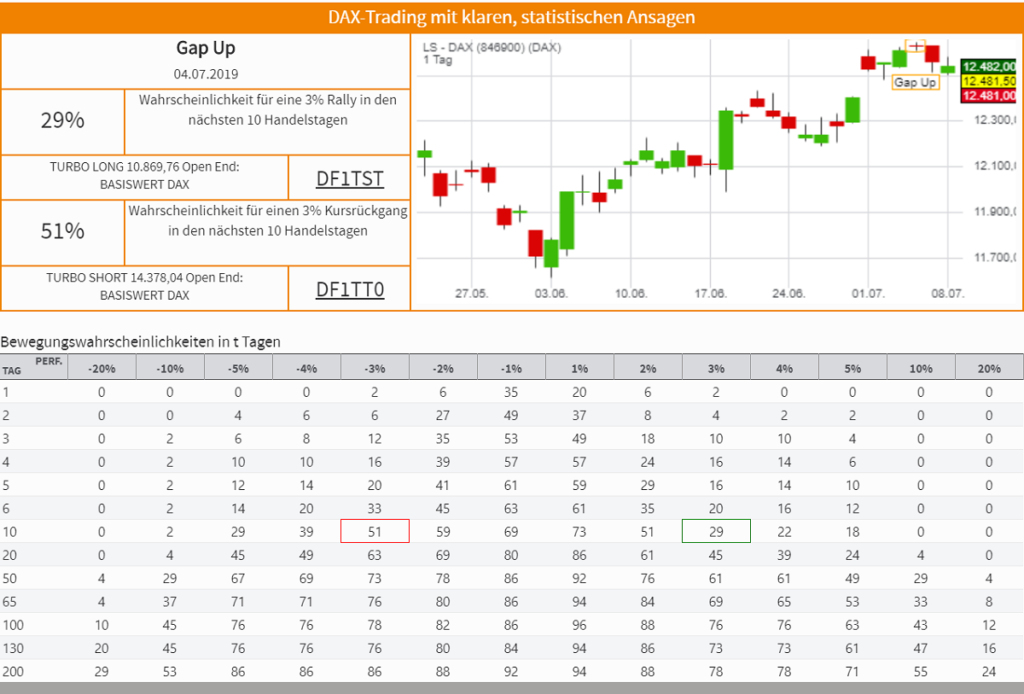The image size is (1024, 694).
Task: Click the green 12.482,00 price tag
Action: pos(989,67)
